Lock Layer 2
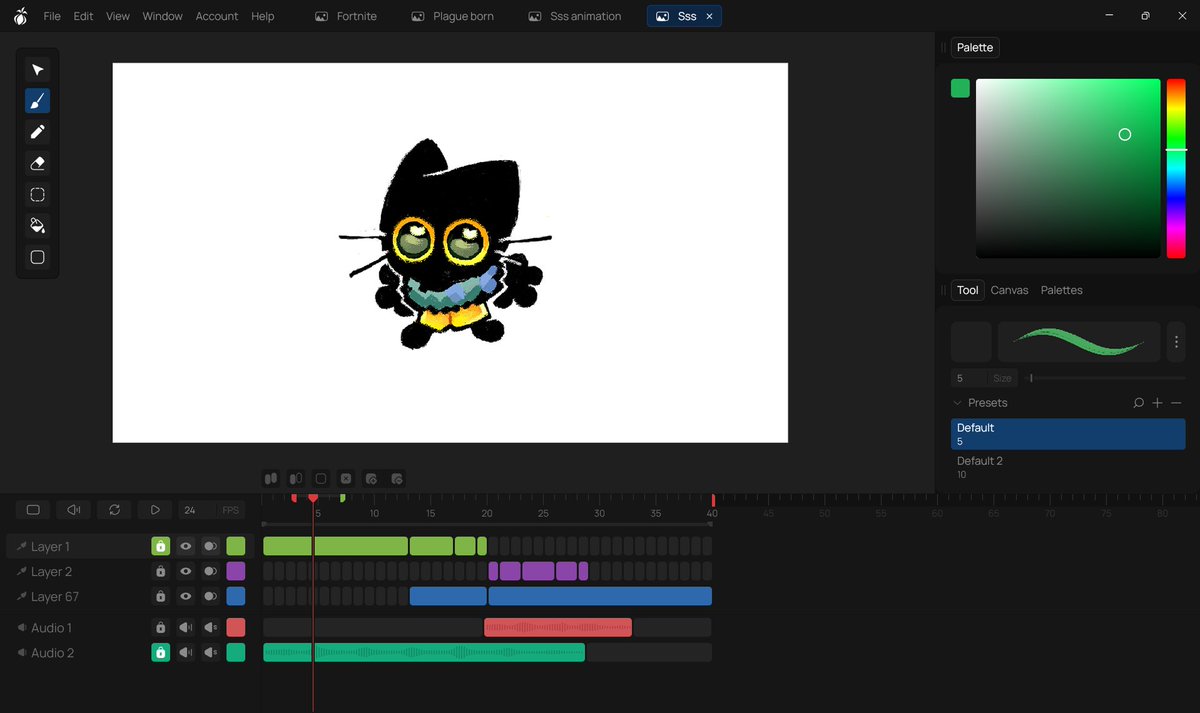The height and width of the screenshot is (713, 1200). coord(160,572)
